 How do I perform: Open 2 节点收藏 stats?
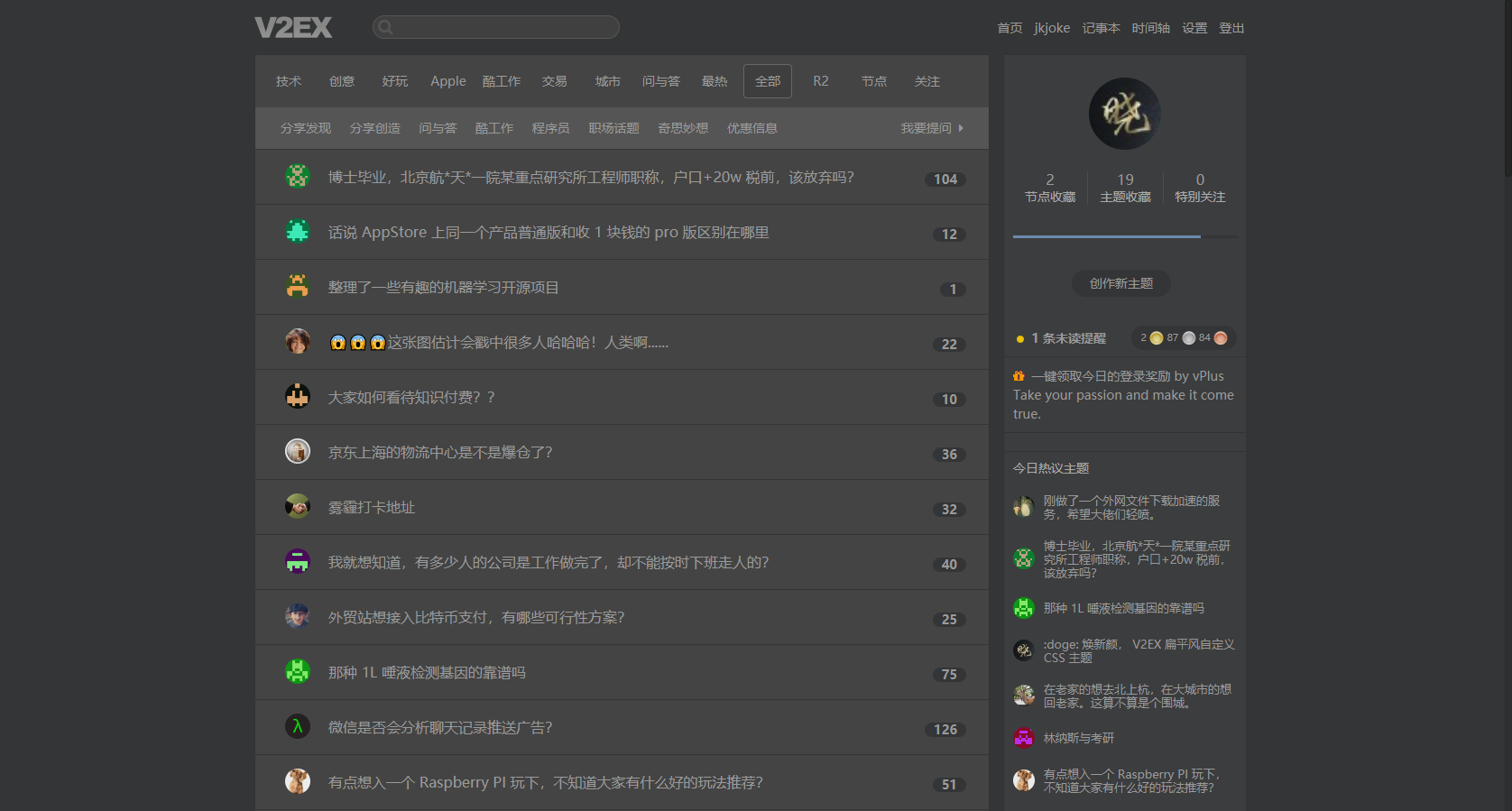coord(1050,188)
